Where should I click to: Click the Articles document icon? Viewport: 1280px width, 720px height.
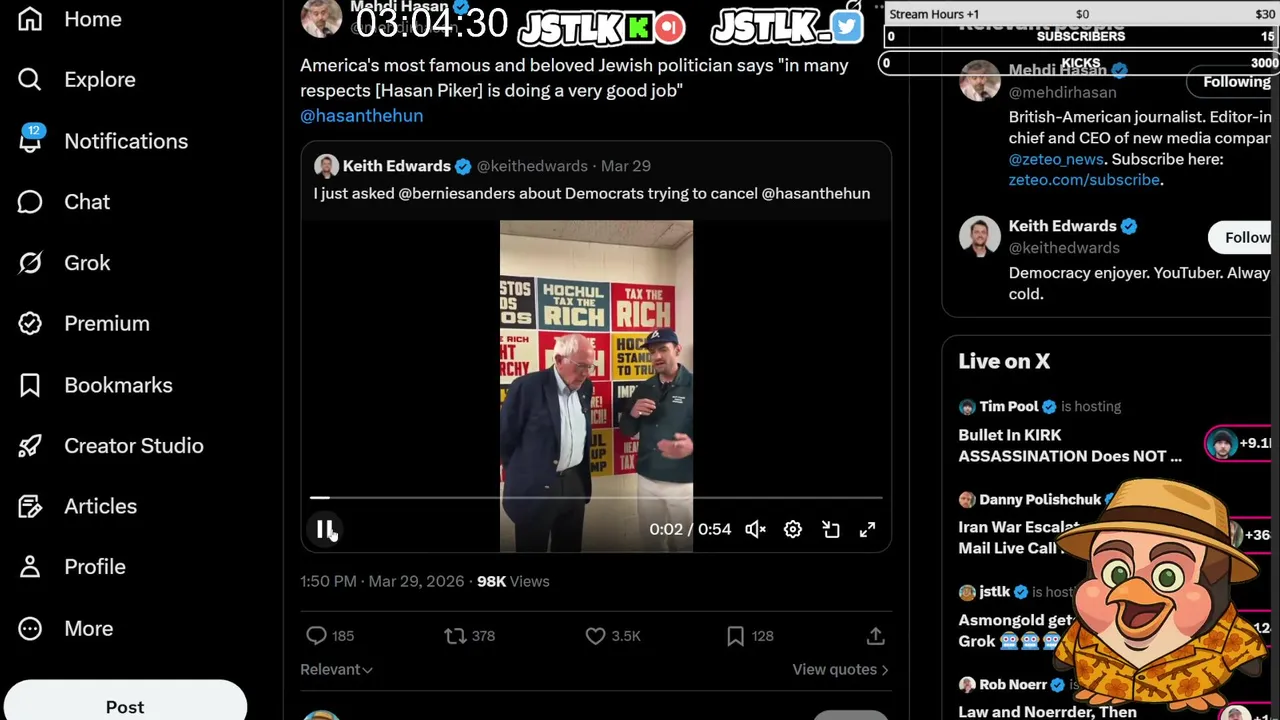click(30, 507)
